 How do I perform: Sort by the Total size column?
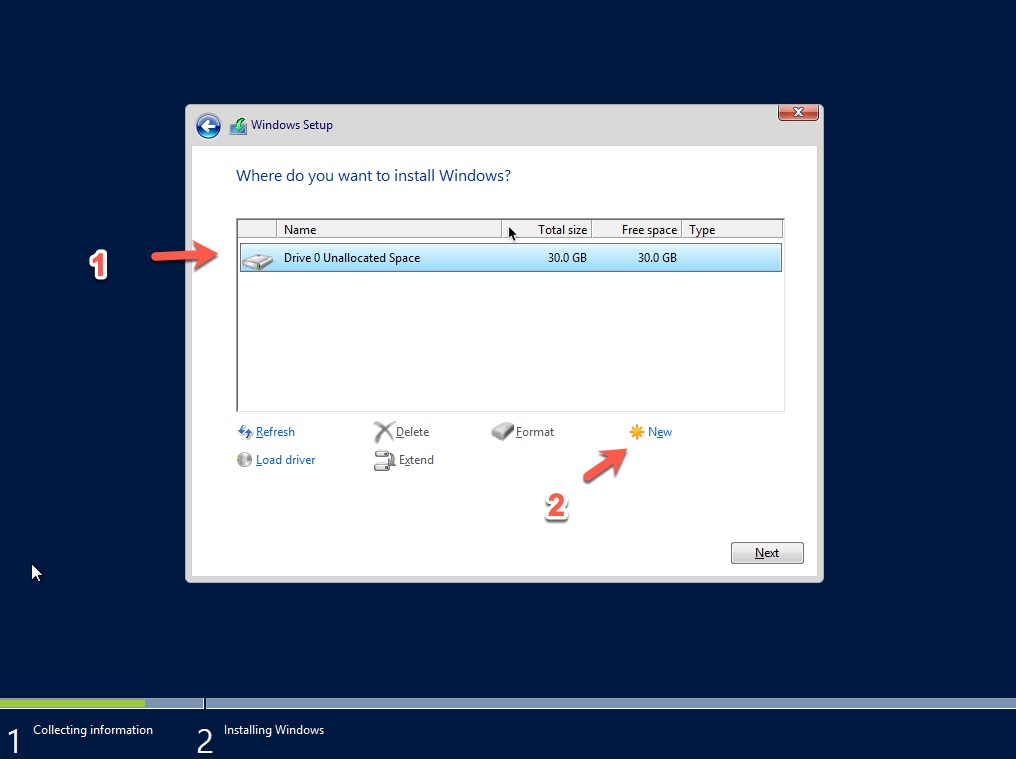pos(546,229)
